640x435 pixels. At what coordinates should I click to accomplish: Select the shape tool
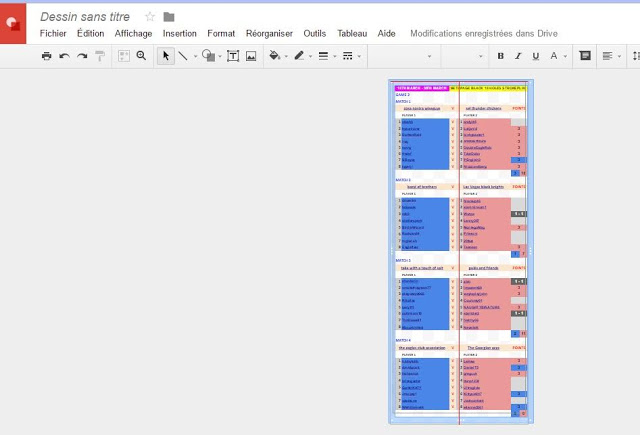pos(209,56)
